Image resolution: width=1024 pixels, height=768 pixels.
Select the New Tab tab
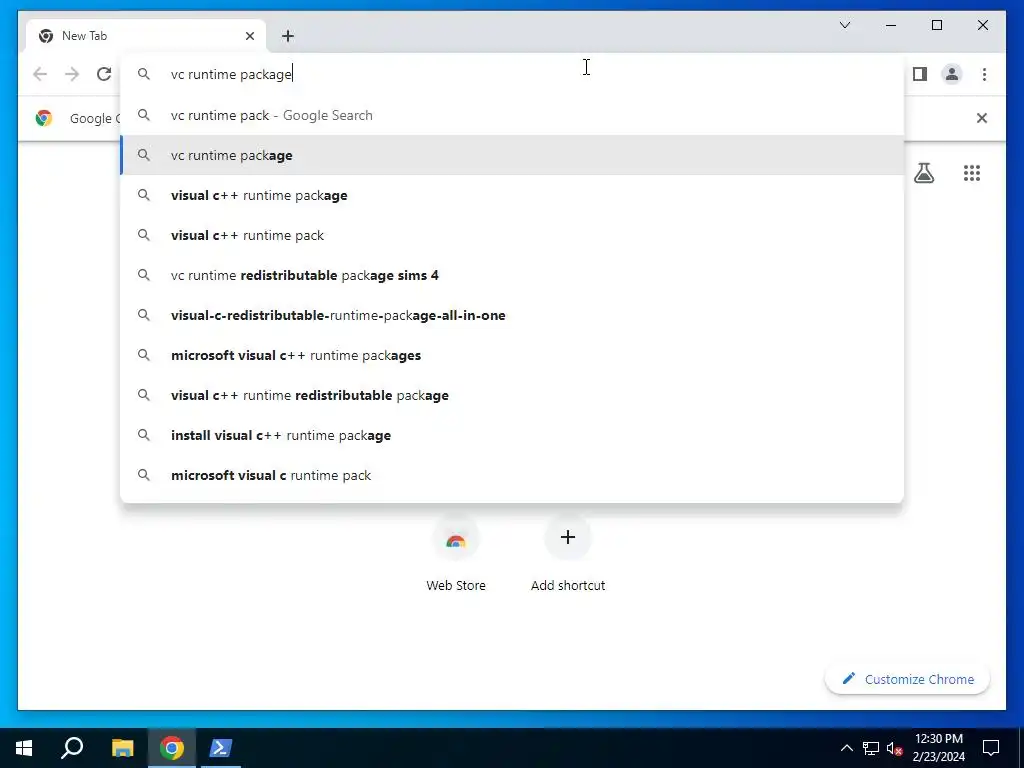(146, 36)
